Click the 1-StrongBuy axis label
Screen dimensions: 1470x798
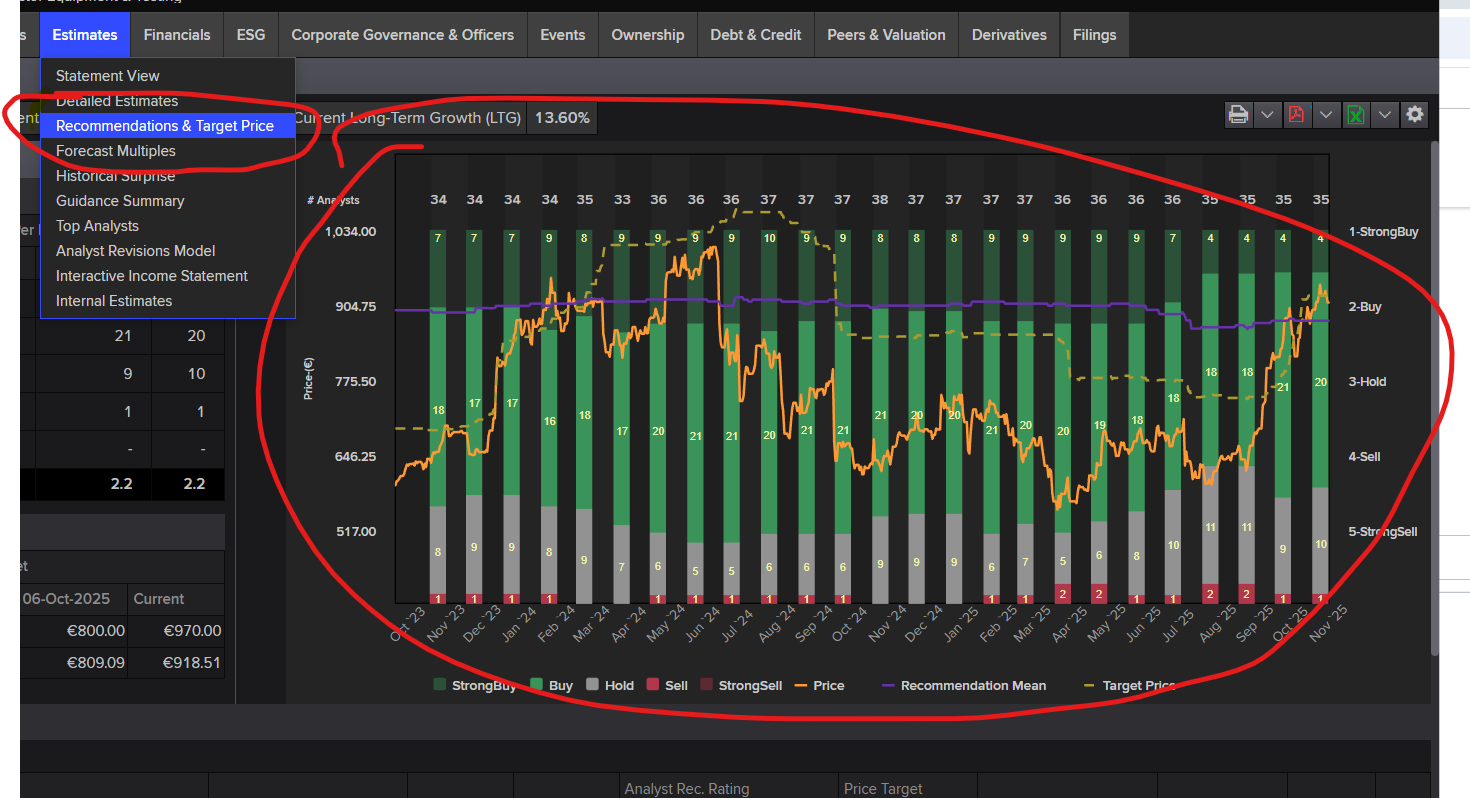tap(1383, 232)
